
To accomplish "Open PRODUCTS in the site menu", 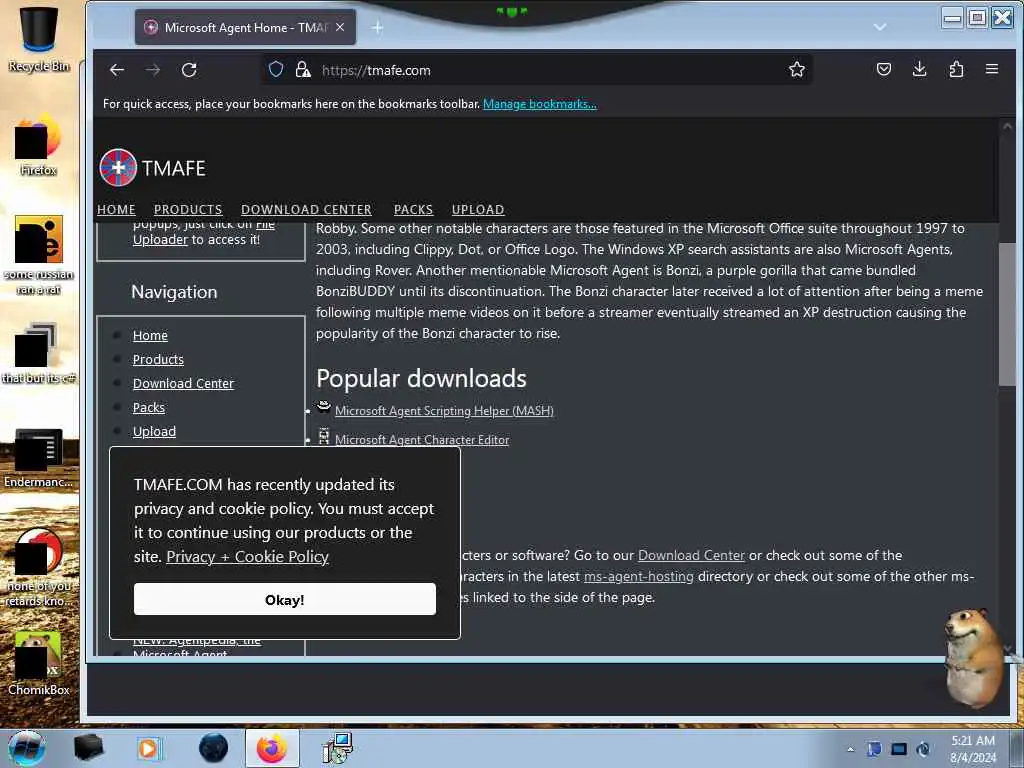I will click(x=188, y=210).
